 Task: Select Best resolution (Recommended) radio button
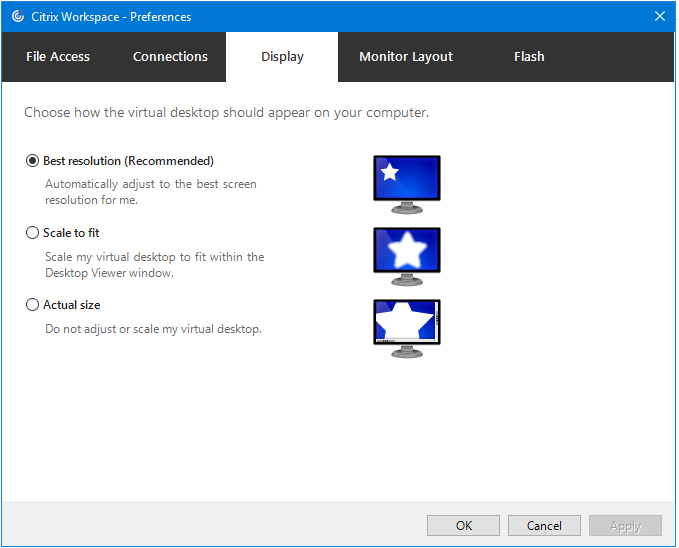click(32, 161)
